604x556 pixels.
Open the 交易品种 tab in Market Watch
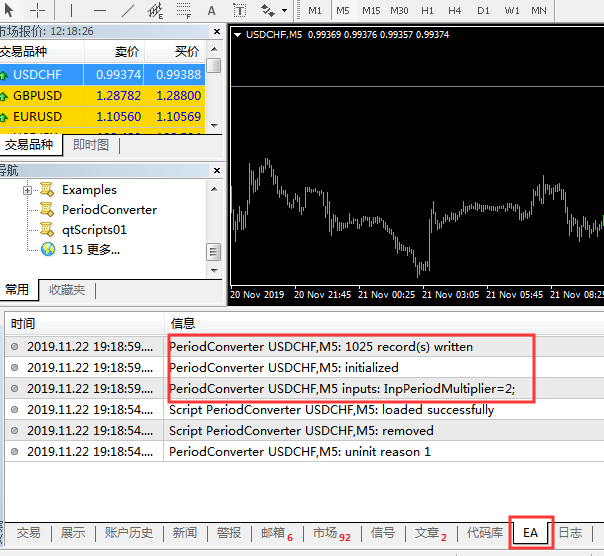coord(29,145)
